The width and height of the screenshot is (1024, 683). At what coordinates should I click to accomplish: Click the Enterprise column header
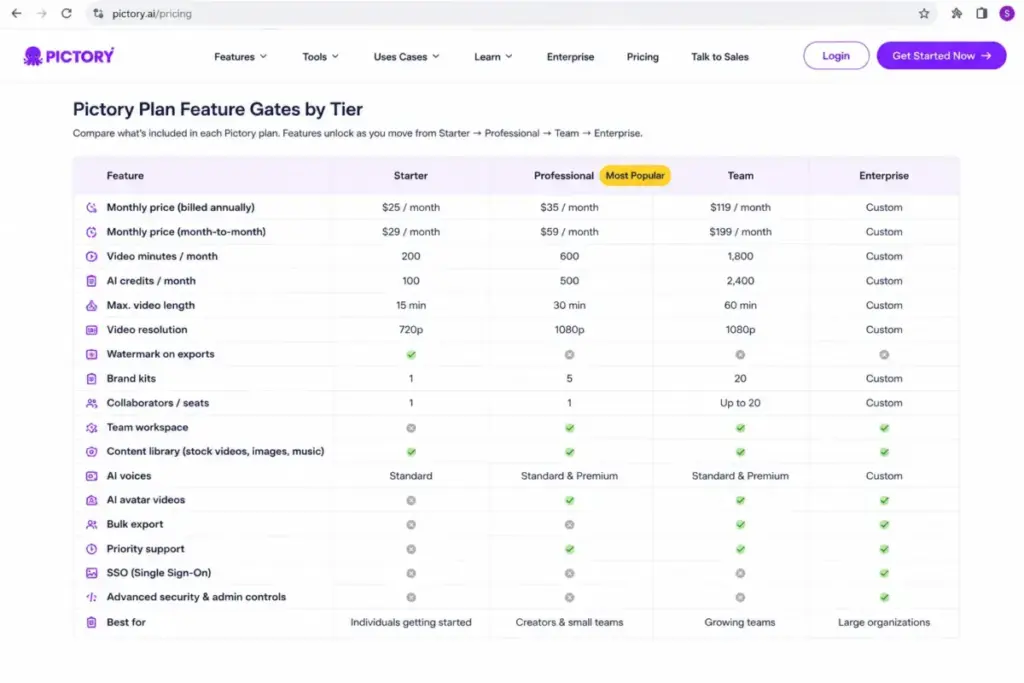[884, 176]
